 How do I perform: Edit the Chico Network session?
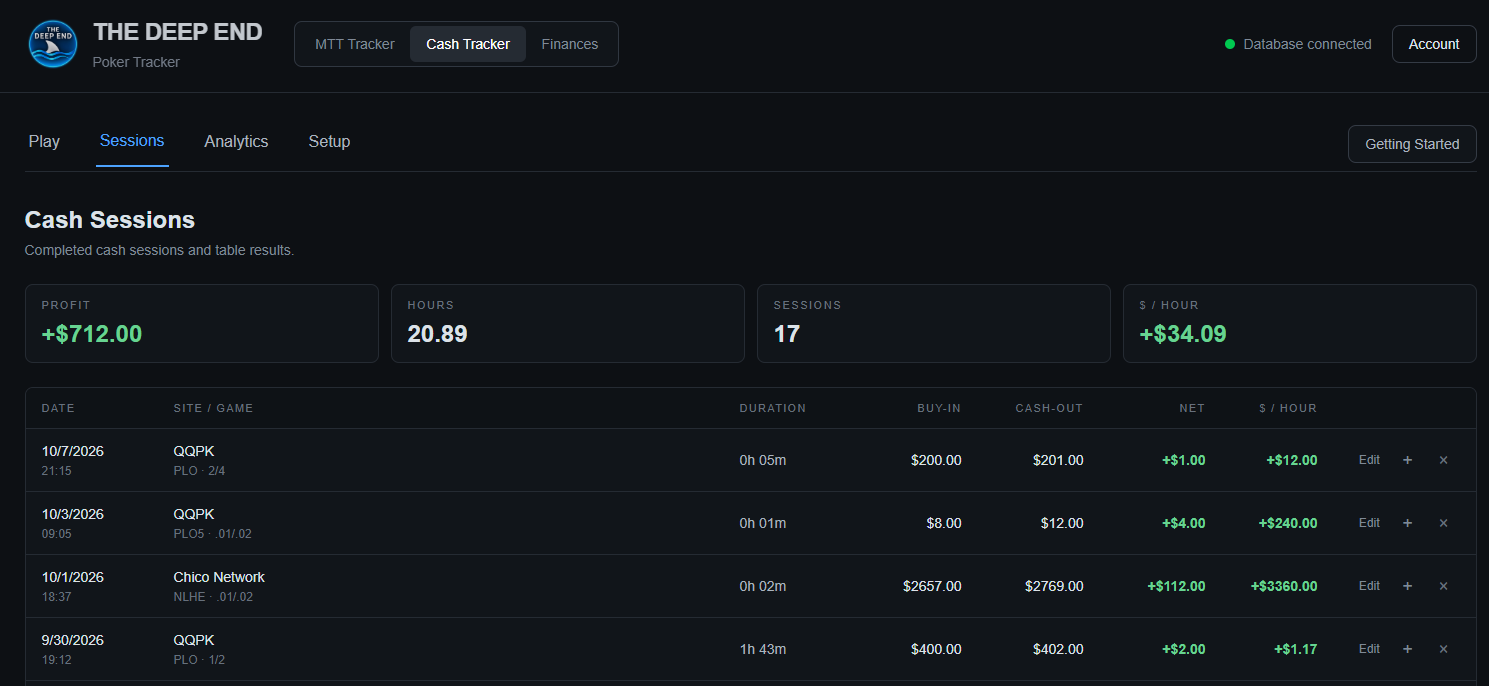(1369, 586)
